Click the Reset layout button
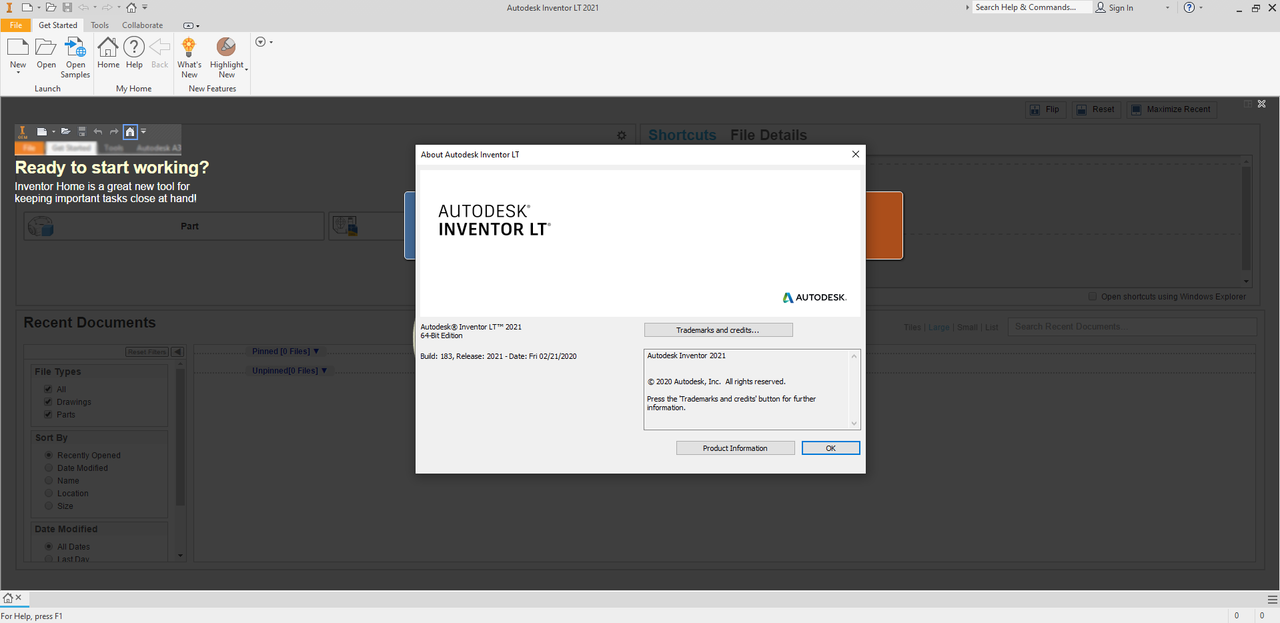The image size is (1280, 623). (1095, 109)
